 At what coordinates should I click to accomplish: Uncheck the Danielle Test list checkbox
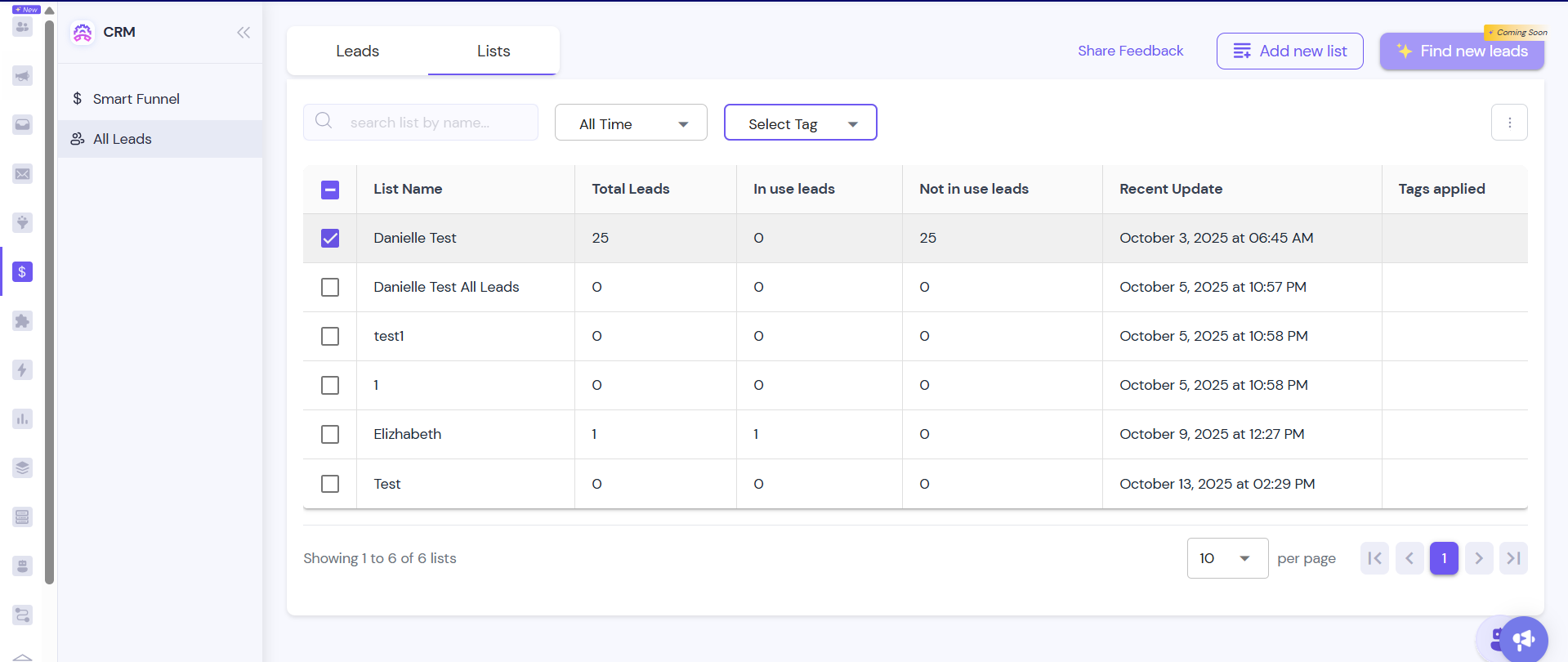click(x=330, y=238)
